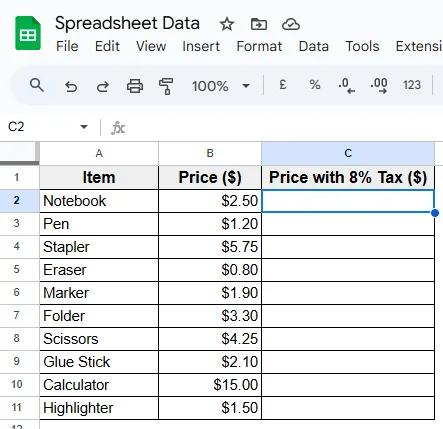The image size is (443, 429).
Task: Click the Price with 8% Tax header
Action: (348, 177)
